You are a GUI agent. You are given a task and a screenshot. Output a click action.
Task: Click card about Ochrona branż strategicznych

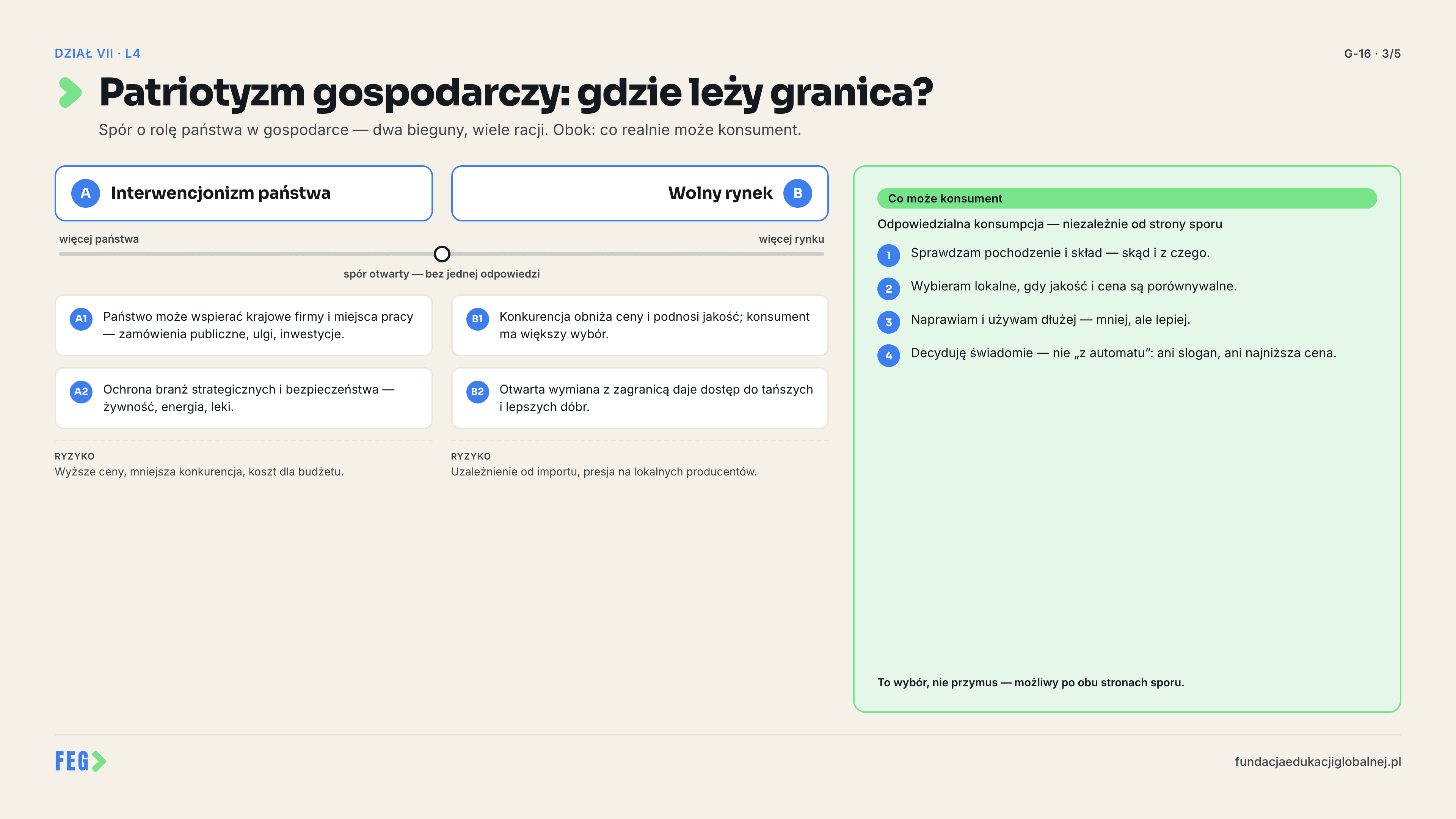(x=243, y=399)
